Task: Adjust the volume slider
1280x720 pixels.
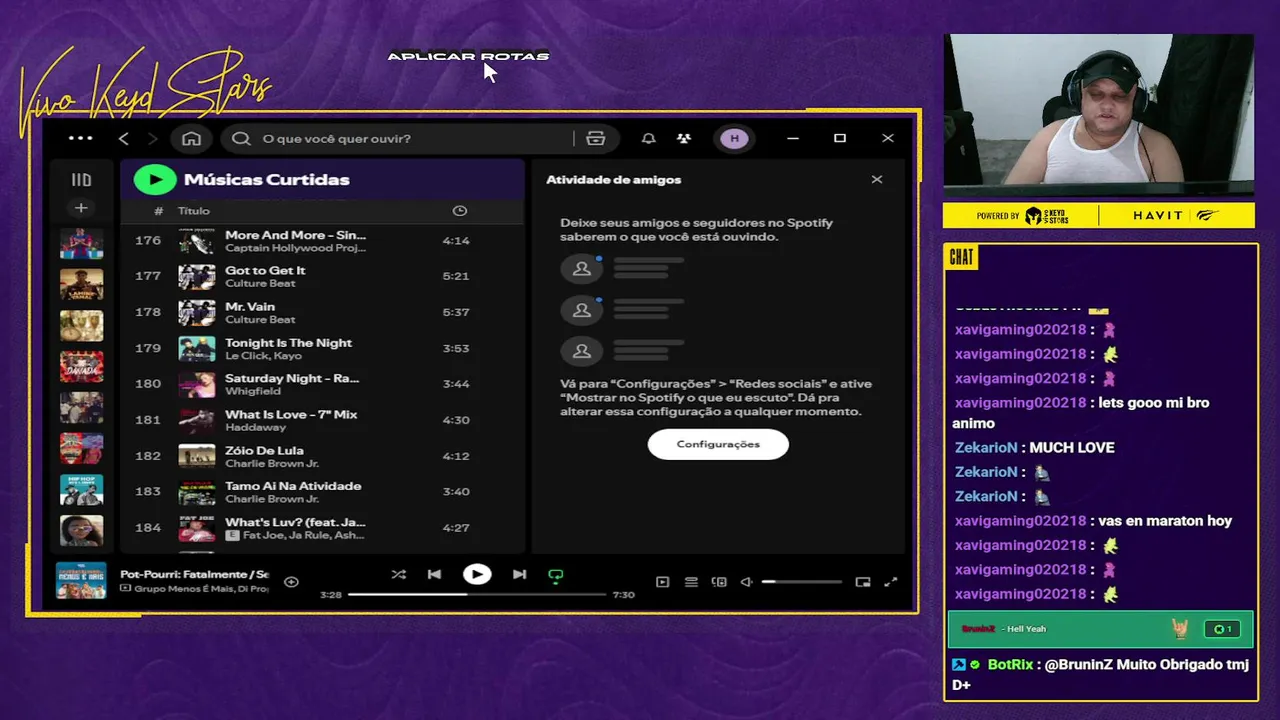Action: pyautogui.click(x=801, y=582)
